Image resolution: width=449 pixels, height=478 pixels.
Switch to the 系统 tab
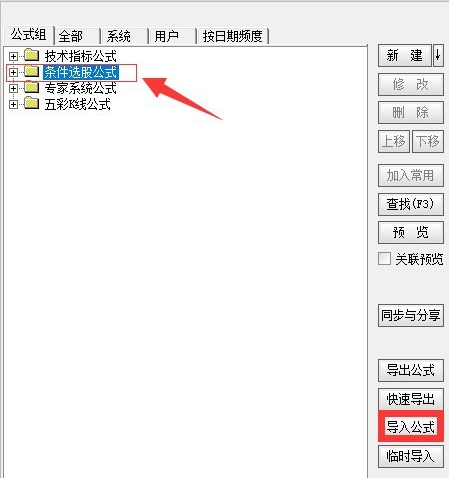click(x=125, y=36)
